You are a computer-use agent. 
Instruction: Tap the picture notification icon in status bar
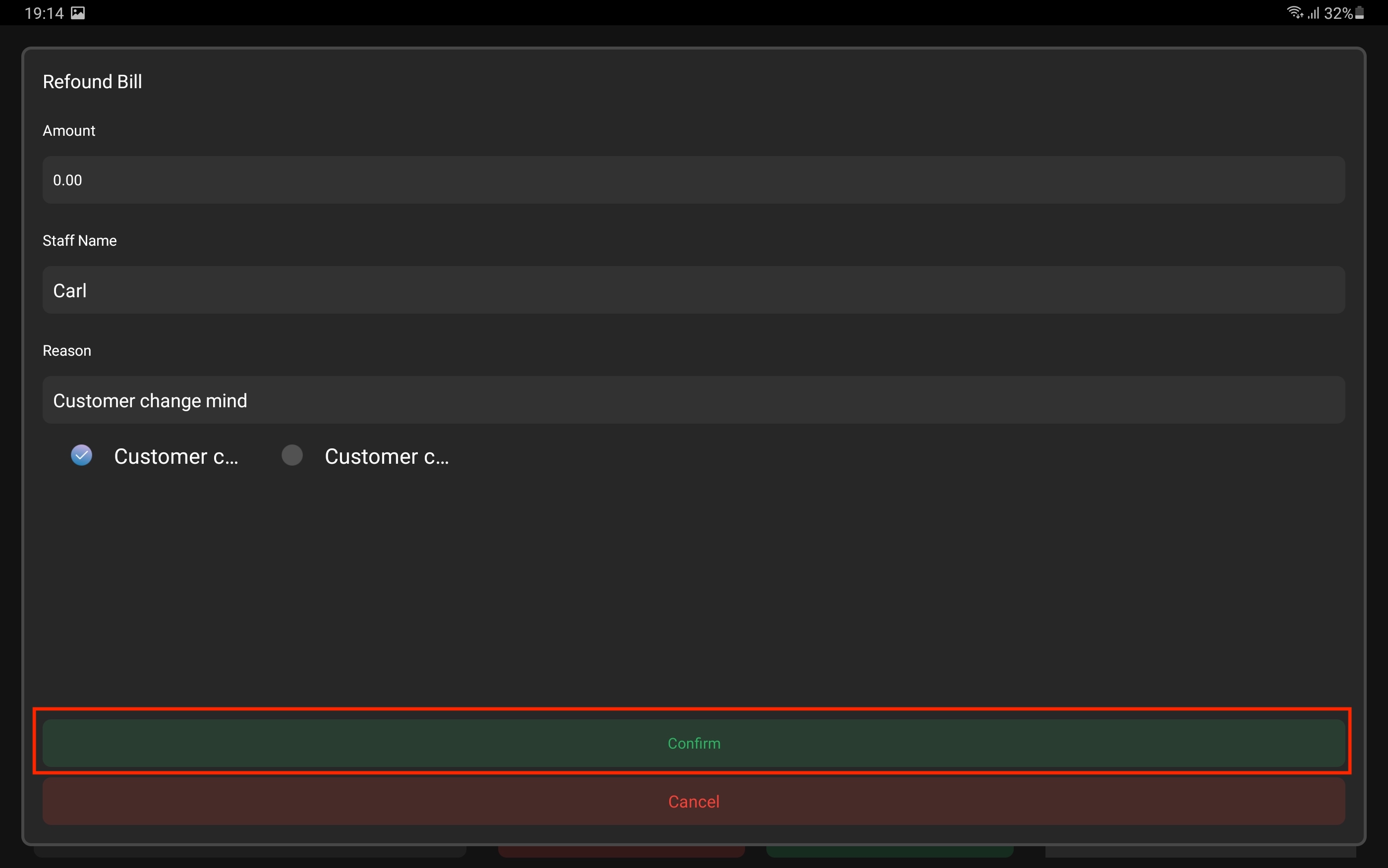tap(77, 12)
